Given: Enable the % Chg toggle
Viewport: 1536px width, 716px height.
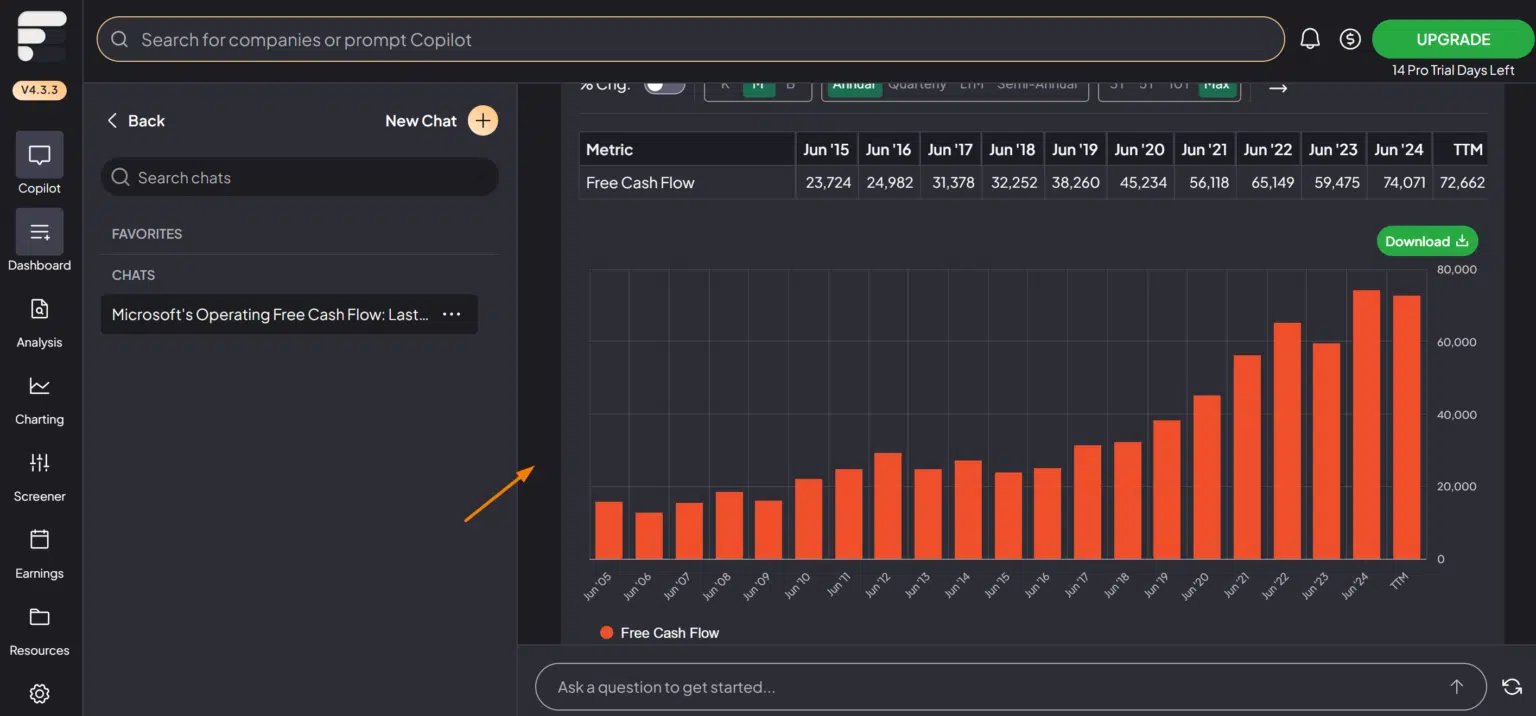Looking at the screenshot, I should pyautogui.click(x=663, y=88).
